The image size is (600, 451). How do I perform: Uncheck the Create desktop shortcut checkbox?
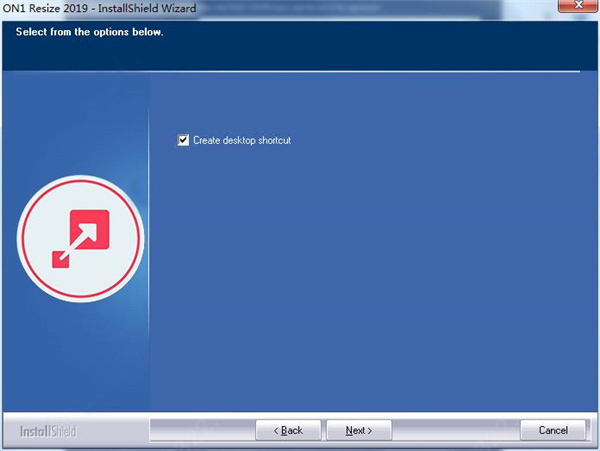[x=183, y=140]
